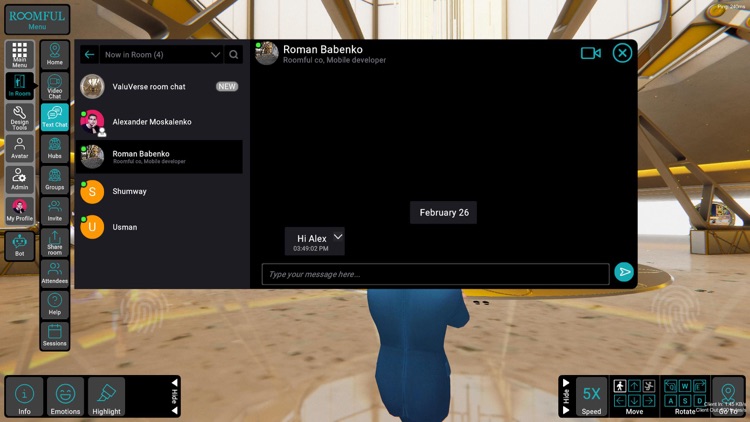
Task: Open Design Tools in sidebar
Action: (x=20, y=117)
